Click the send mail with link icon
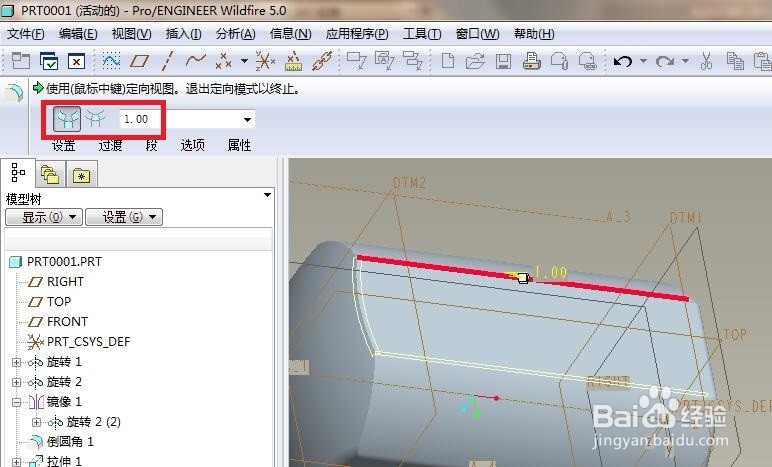 click(x=587, y=61)
